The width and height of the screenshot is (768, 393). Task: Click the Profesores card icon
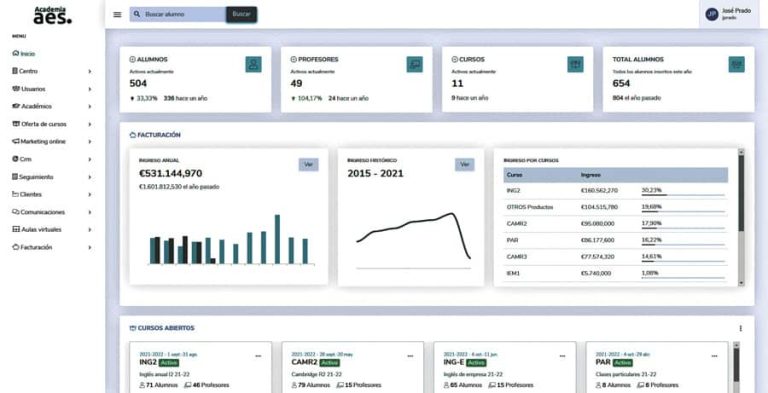coord(414,64)
